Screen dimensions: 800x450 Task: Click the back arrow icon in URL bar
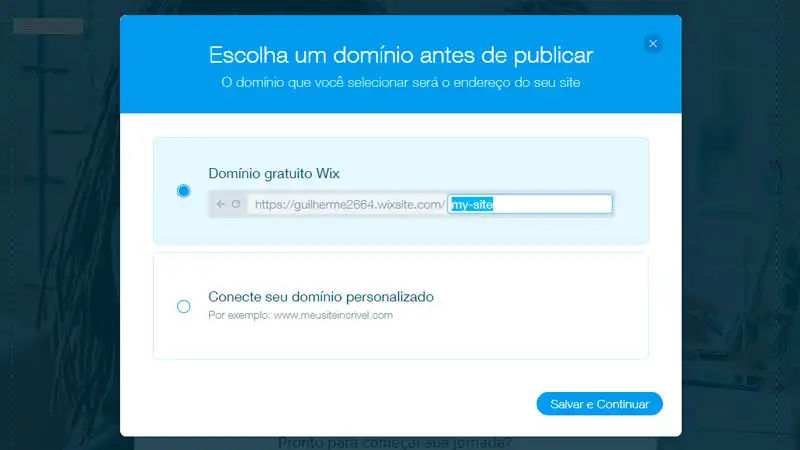point(220,204)
